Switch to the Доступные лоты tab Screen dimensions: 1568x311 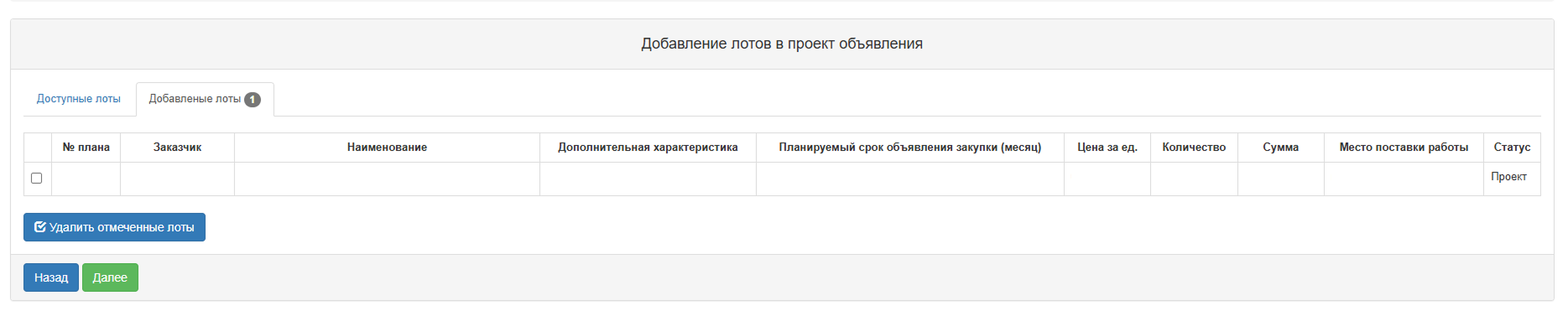coord(78,99)
